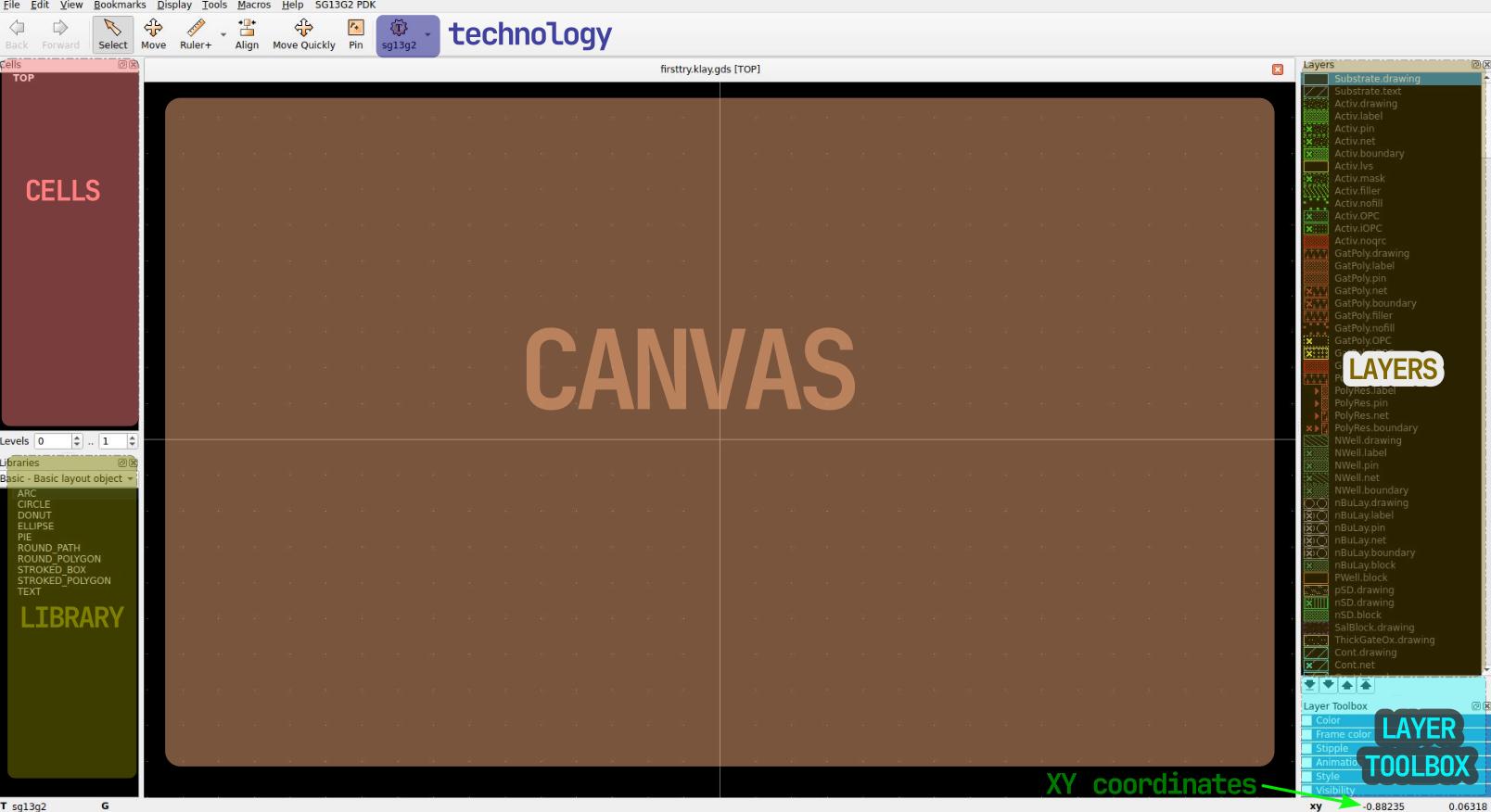Toggle the Frame color section checkbox

point(1307,734)
